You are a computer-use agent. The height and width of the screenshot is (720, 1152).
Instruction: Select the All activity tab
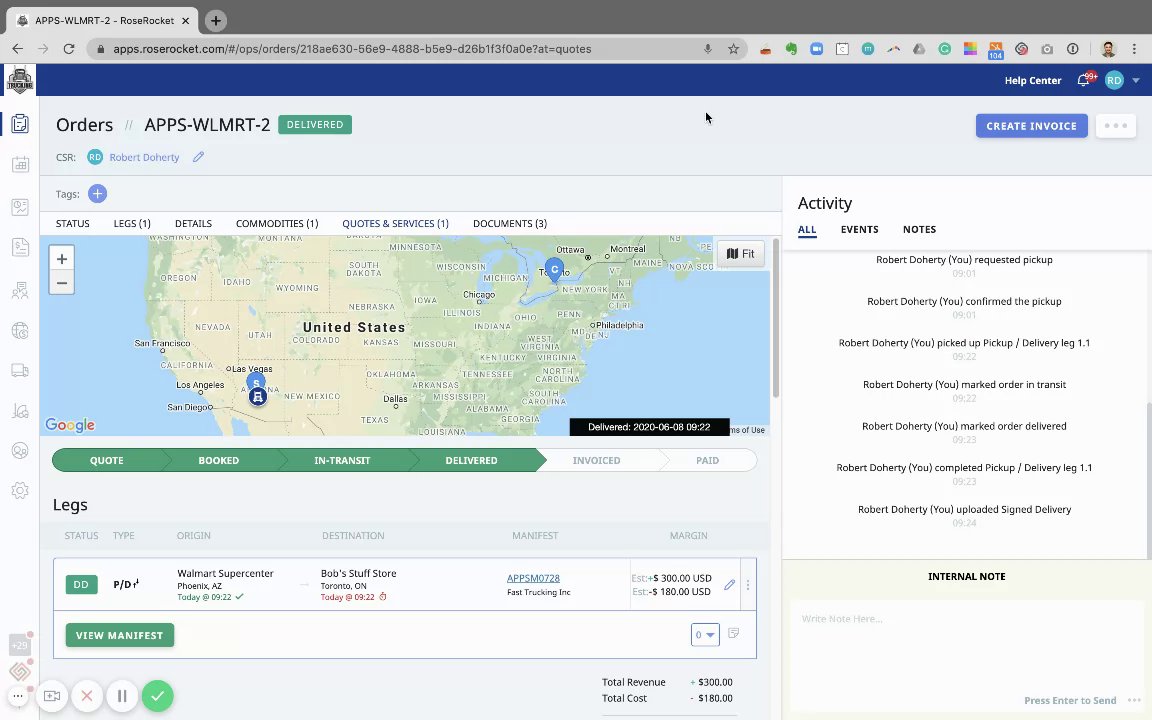point(807,229)
